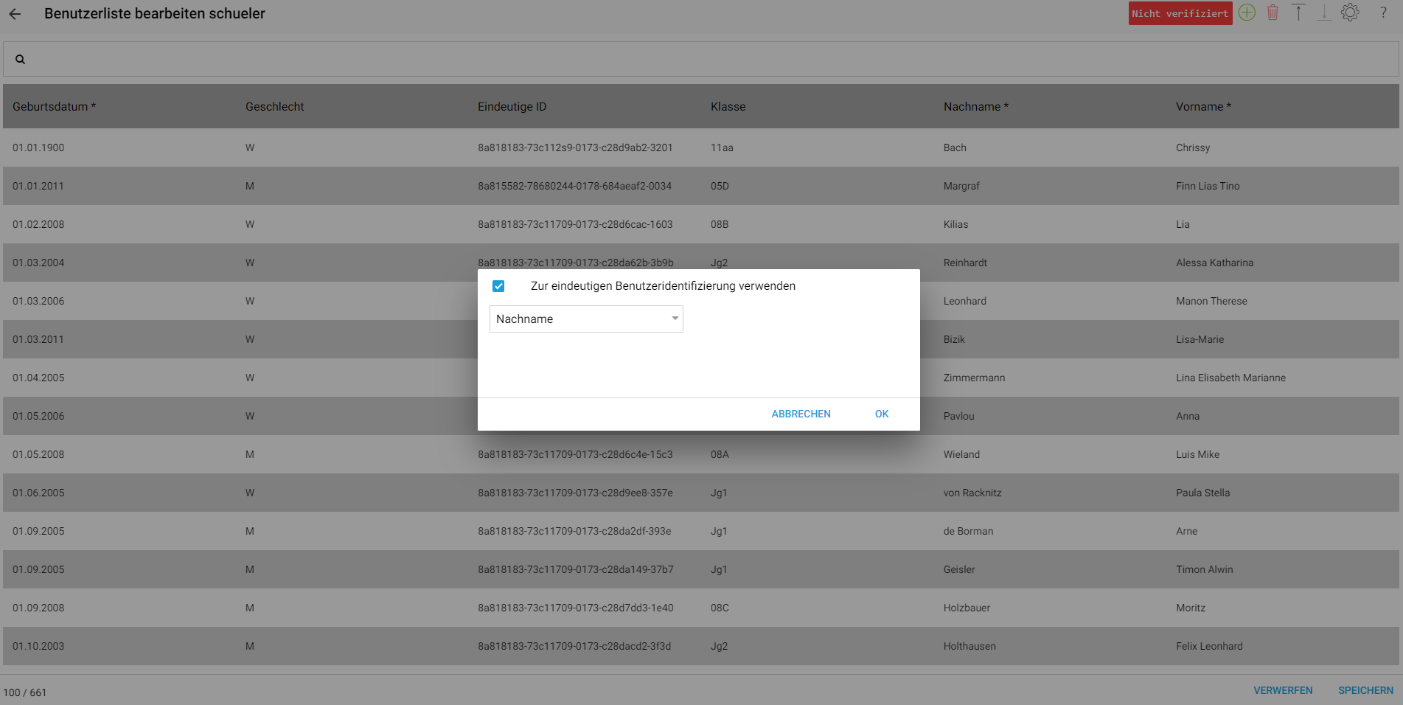1403x705 pixels.
Task: Click the upload arrow icon
Action: click(x=1298, y=13)
